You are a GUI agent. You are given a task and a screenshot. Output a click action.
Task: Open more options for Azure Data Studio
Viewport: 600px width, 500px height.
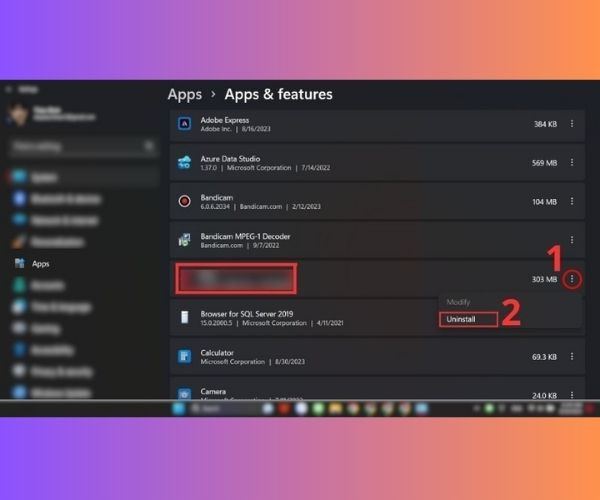click(x=572, y=163)
